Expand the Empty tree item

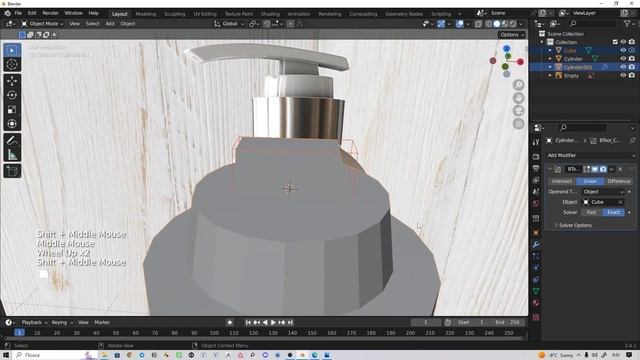click(x=550, y=76)
